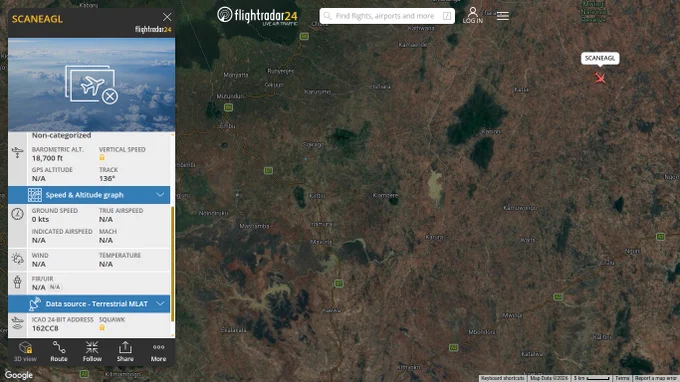The width and height of the screenshot is (680, 382).
Task: Share this flight
Action: (125, 352)
